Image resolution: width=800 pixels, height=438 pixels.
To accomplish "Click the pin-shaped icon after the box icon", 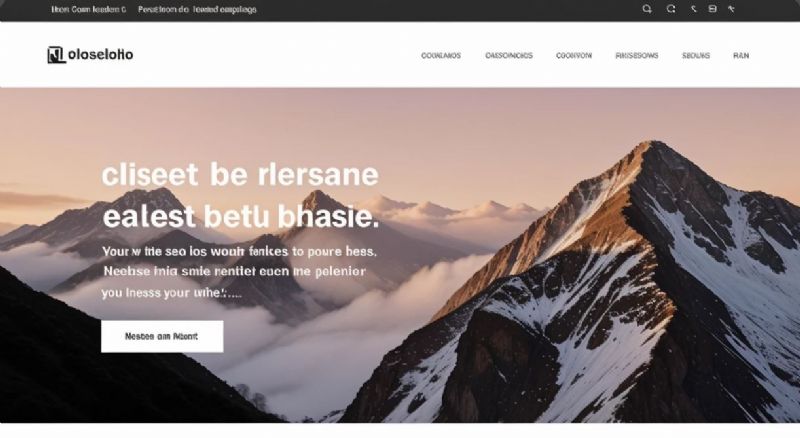I will coord(731,9).
